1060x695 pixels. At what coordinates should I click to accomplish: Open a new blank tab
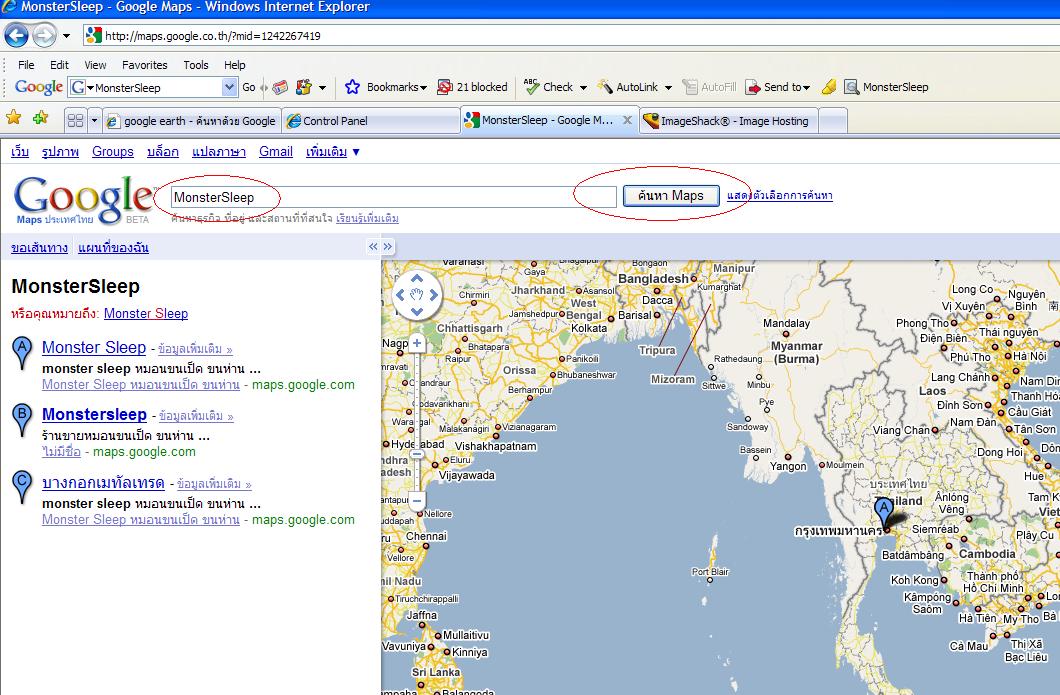[x=833, y=121]
